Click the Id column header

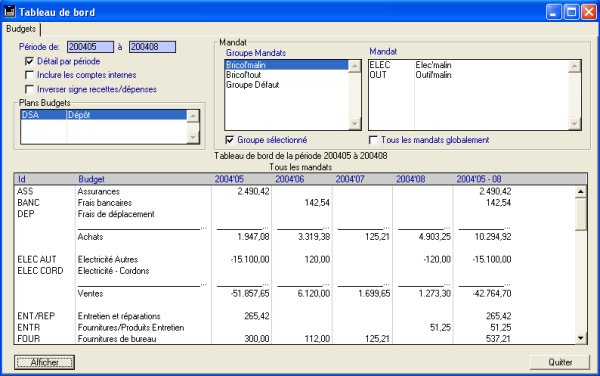(x=45, y=179)
